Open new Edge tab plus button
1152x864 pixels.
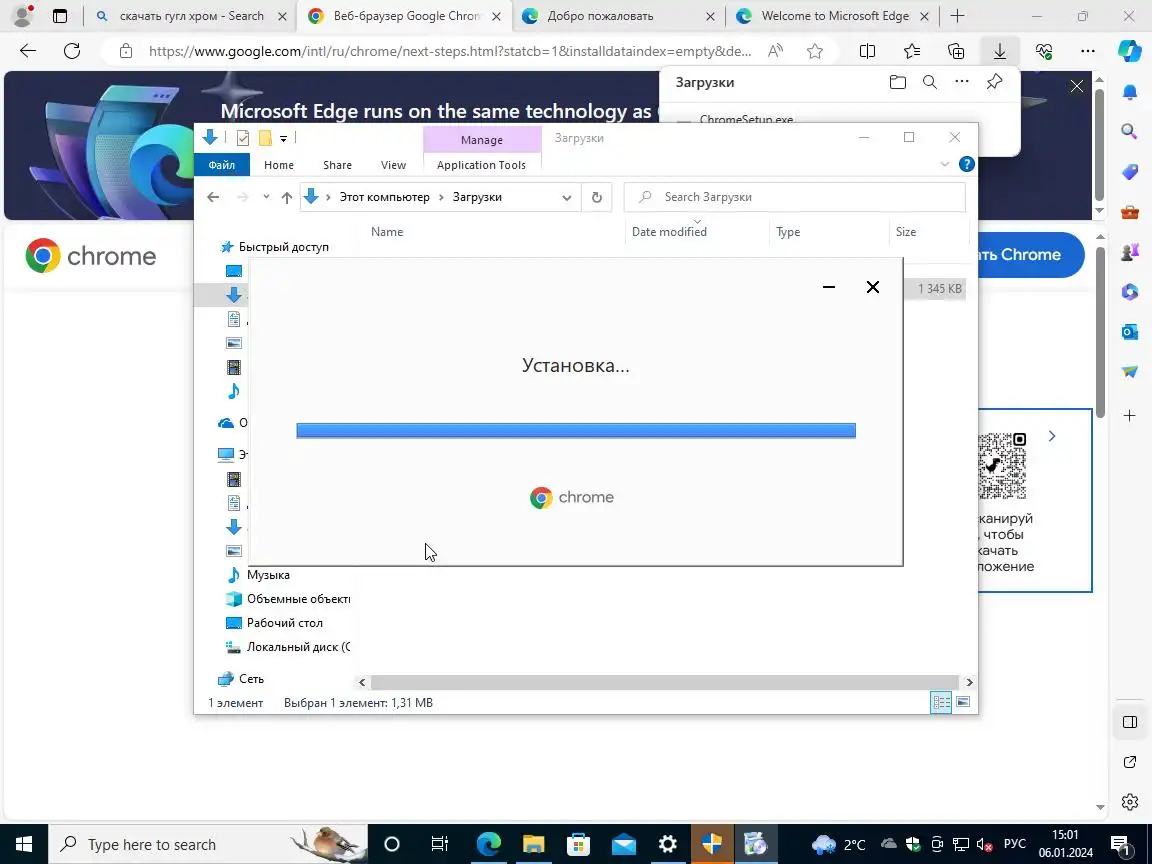point(957,16)
